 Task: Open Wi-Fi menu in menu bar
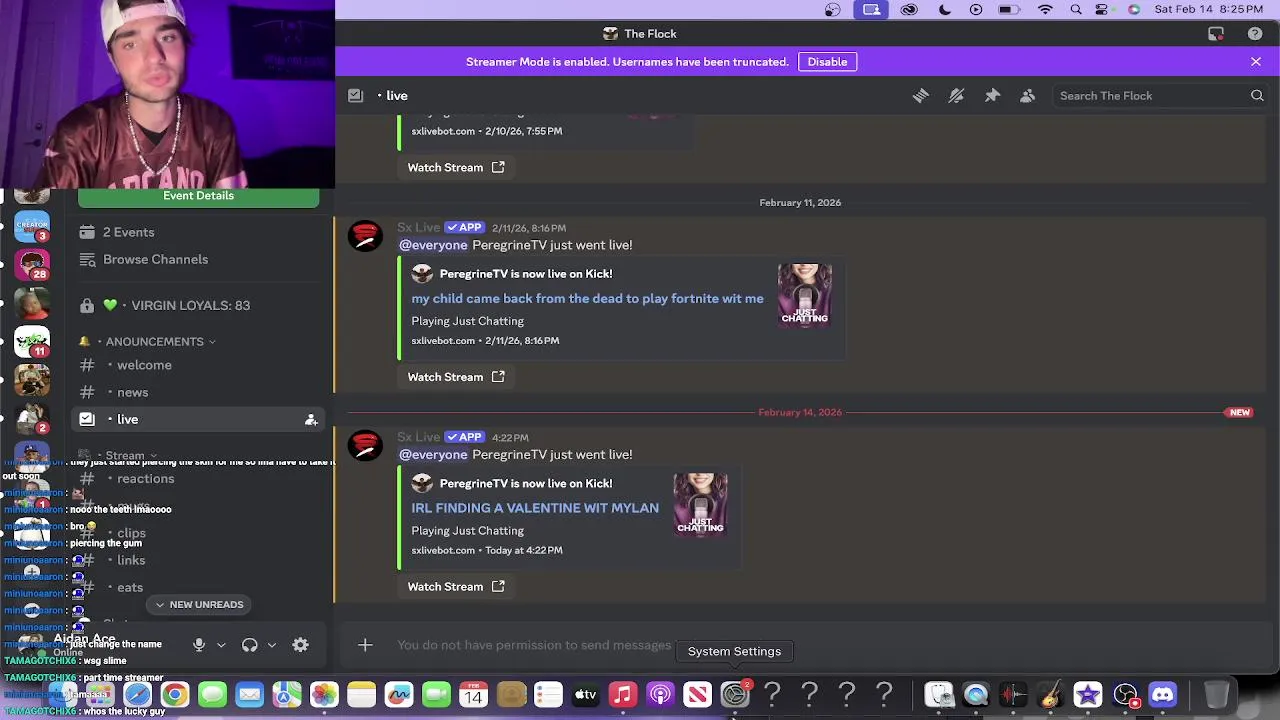click(1045, 10)
